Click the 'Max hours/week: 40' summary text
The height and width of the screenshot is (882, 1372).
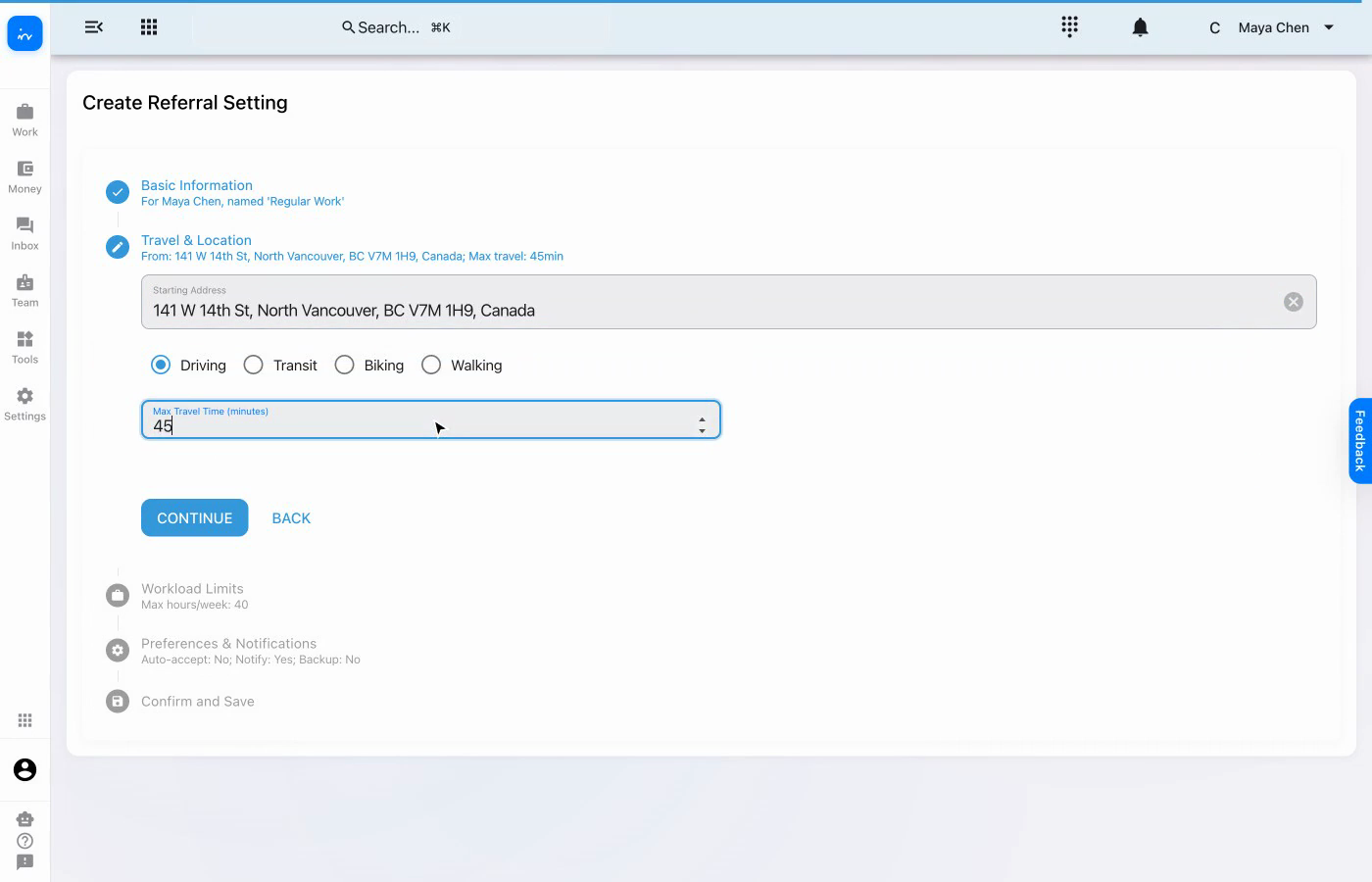pos(195,605)
